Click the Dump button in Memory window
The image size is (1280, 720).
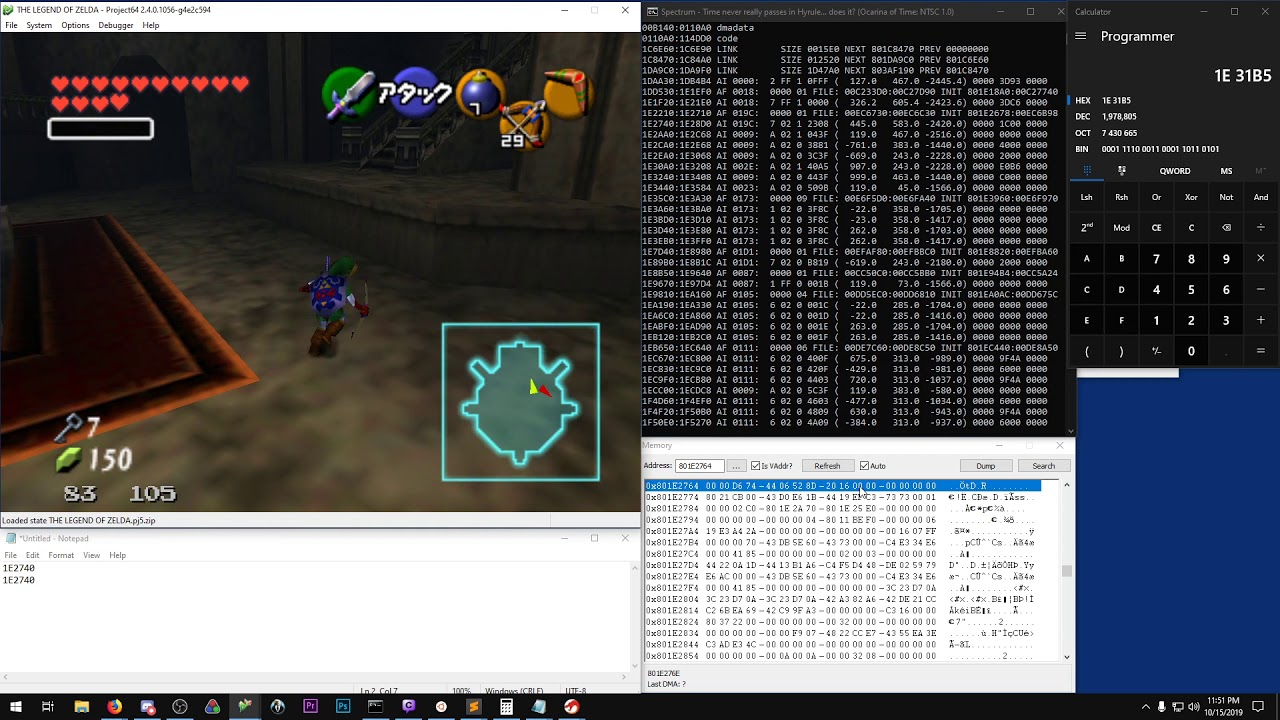click(985, 466)
